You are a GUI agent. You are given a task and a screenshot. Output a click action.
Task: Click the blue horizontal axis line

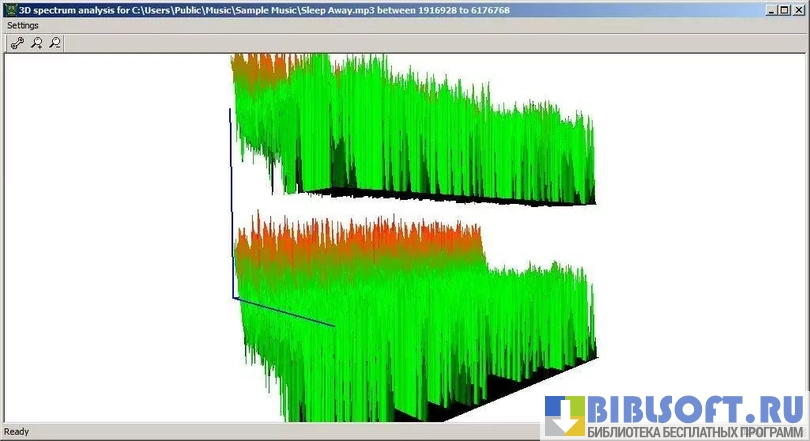click(x=285, y=311)
